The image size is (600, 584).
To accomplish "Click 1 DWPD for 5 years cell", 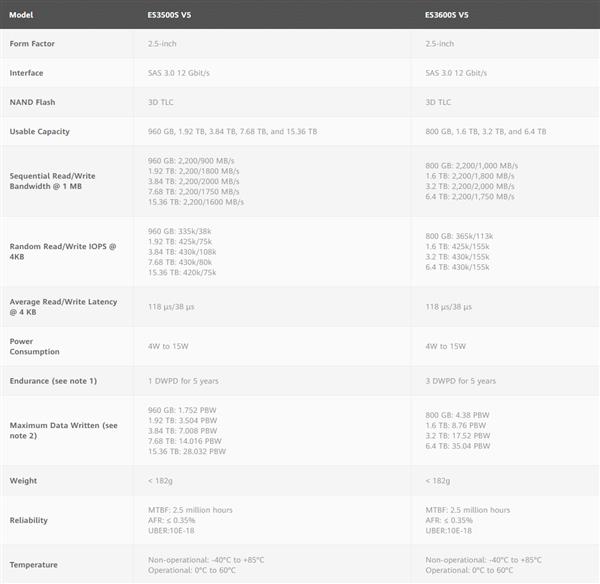I will coord(188,381).
